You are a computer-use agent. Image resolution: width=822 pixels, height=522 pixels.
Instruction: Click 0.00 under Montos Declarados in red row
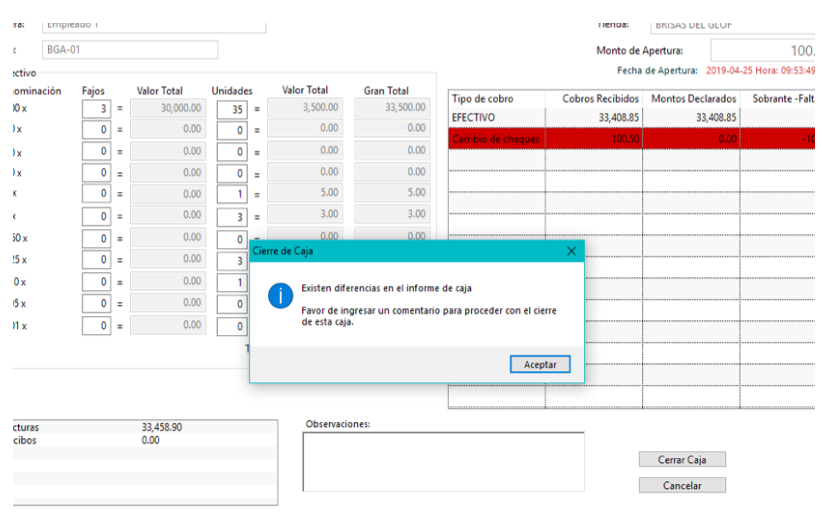[x=728, y=139]
